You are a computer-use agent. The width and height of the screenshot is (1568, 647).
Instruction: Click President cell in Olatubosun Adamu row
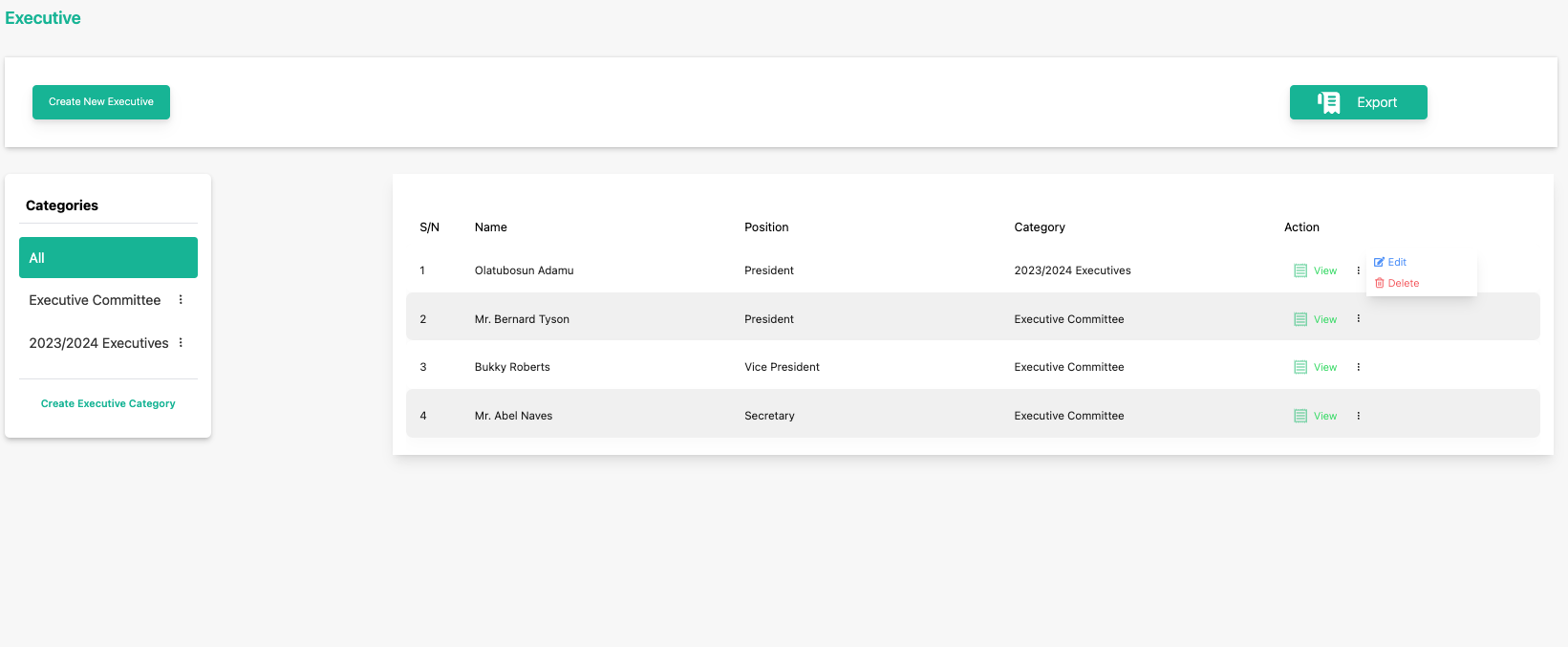click(x=769, y=270)
